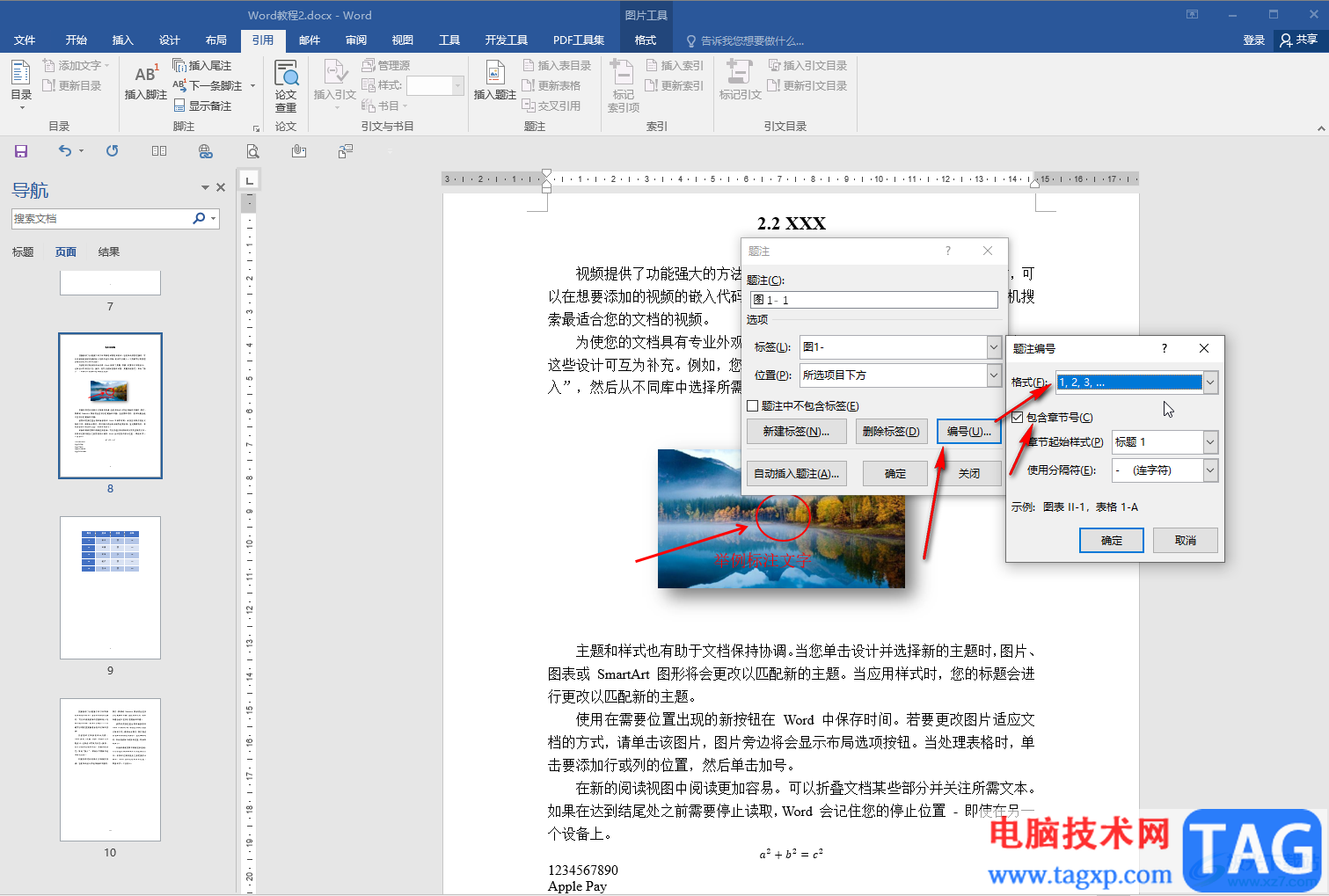This screenshot has width=1329, height=896.
Task: Open the 格式 picture tools Format tab
Action: pos(646,40)
